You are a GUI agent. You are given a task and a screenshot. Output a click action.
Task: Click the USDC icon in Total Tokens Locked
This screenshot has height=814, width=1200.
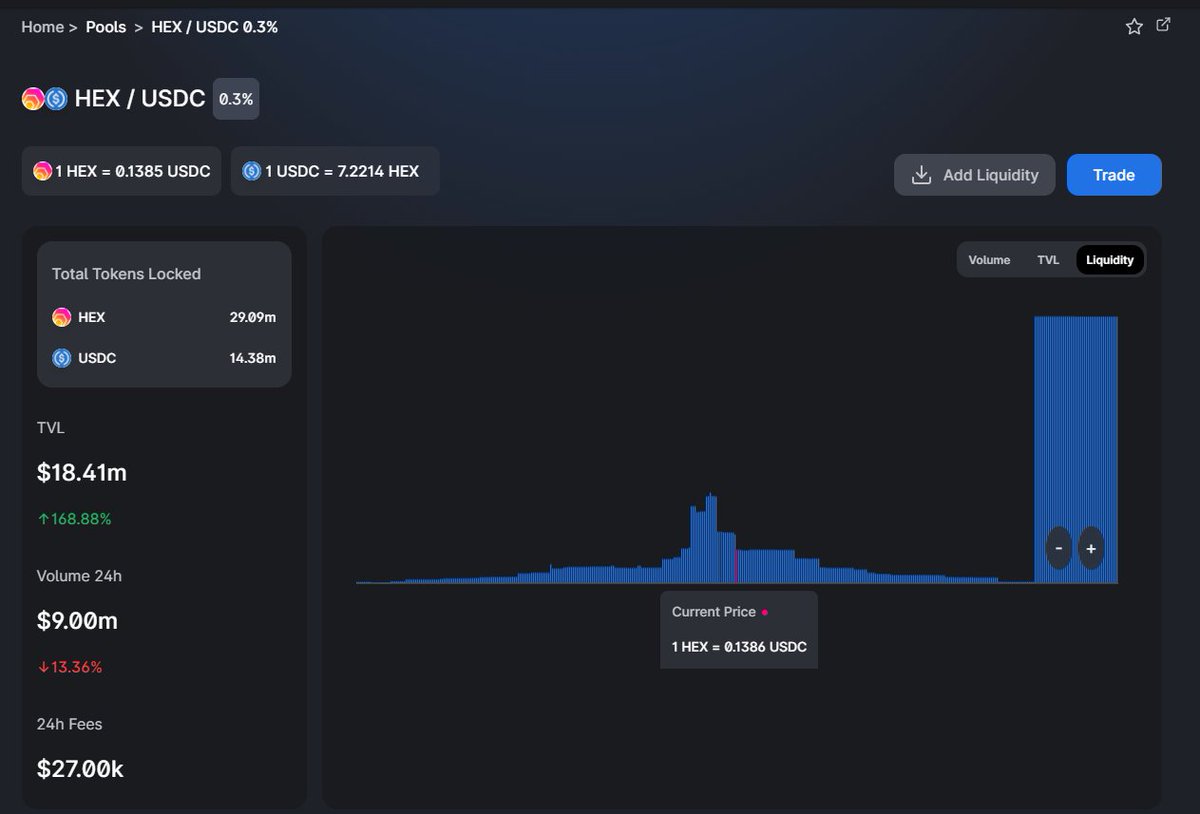point(62,358)
